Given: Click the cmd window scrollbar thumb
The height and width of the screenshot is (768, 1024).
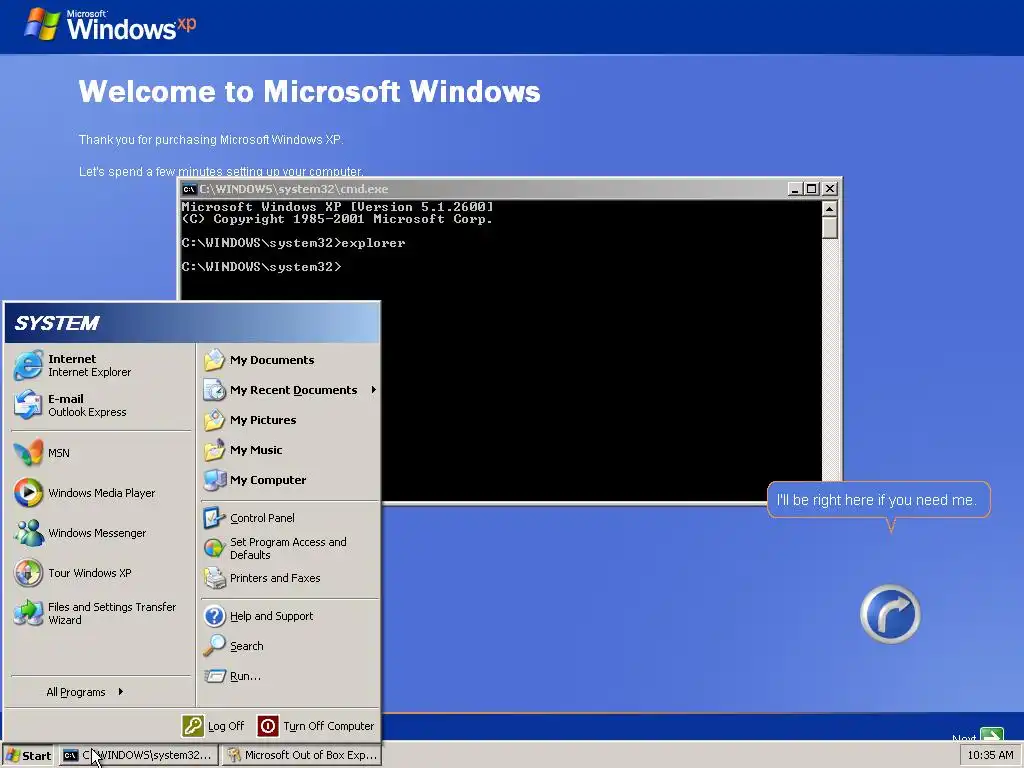Looking at the screenshot, I should click(x=829, y=228).
